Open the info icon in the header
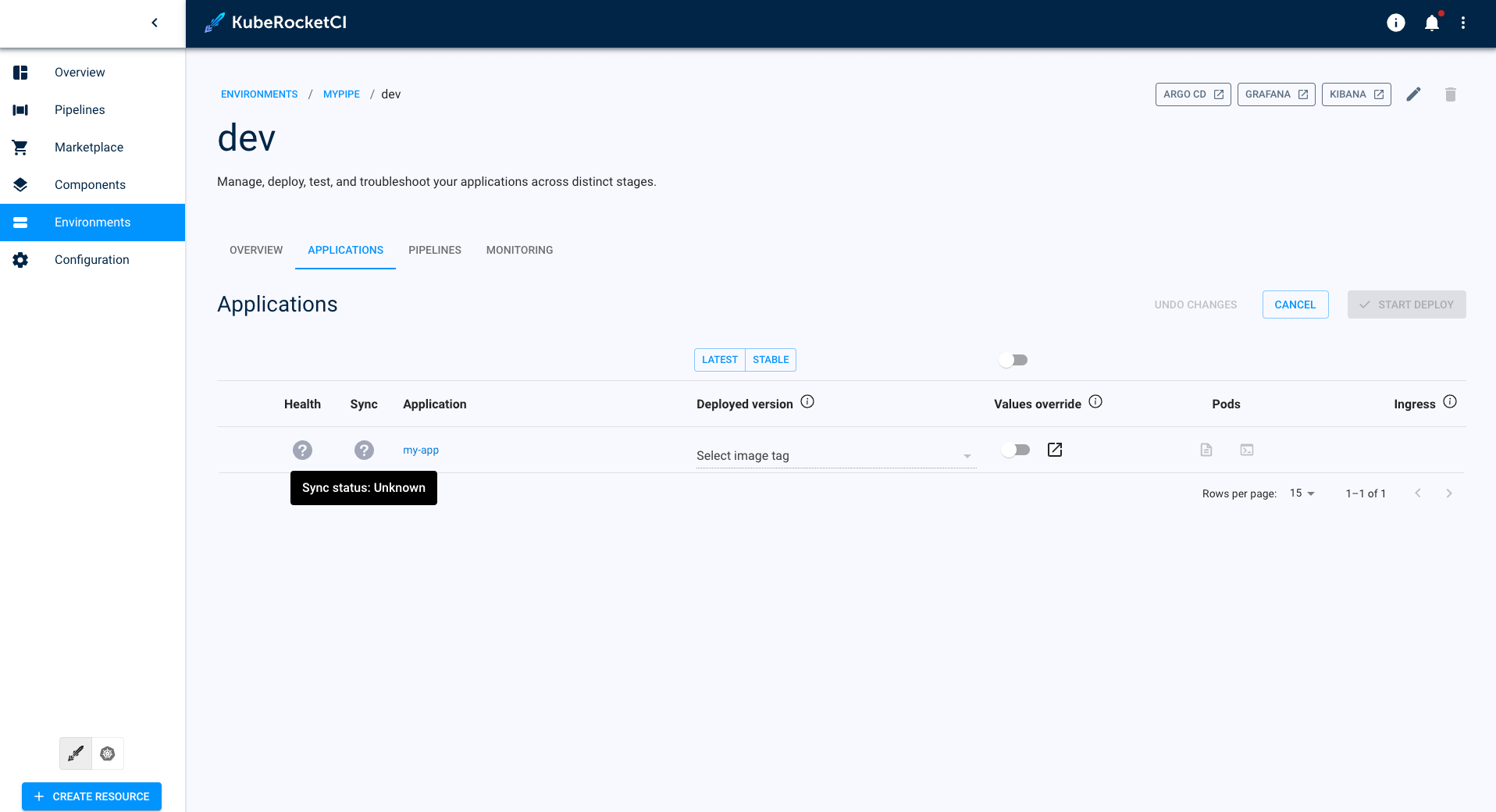Screen dimensions: 1496x812 coord(1395,23)
